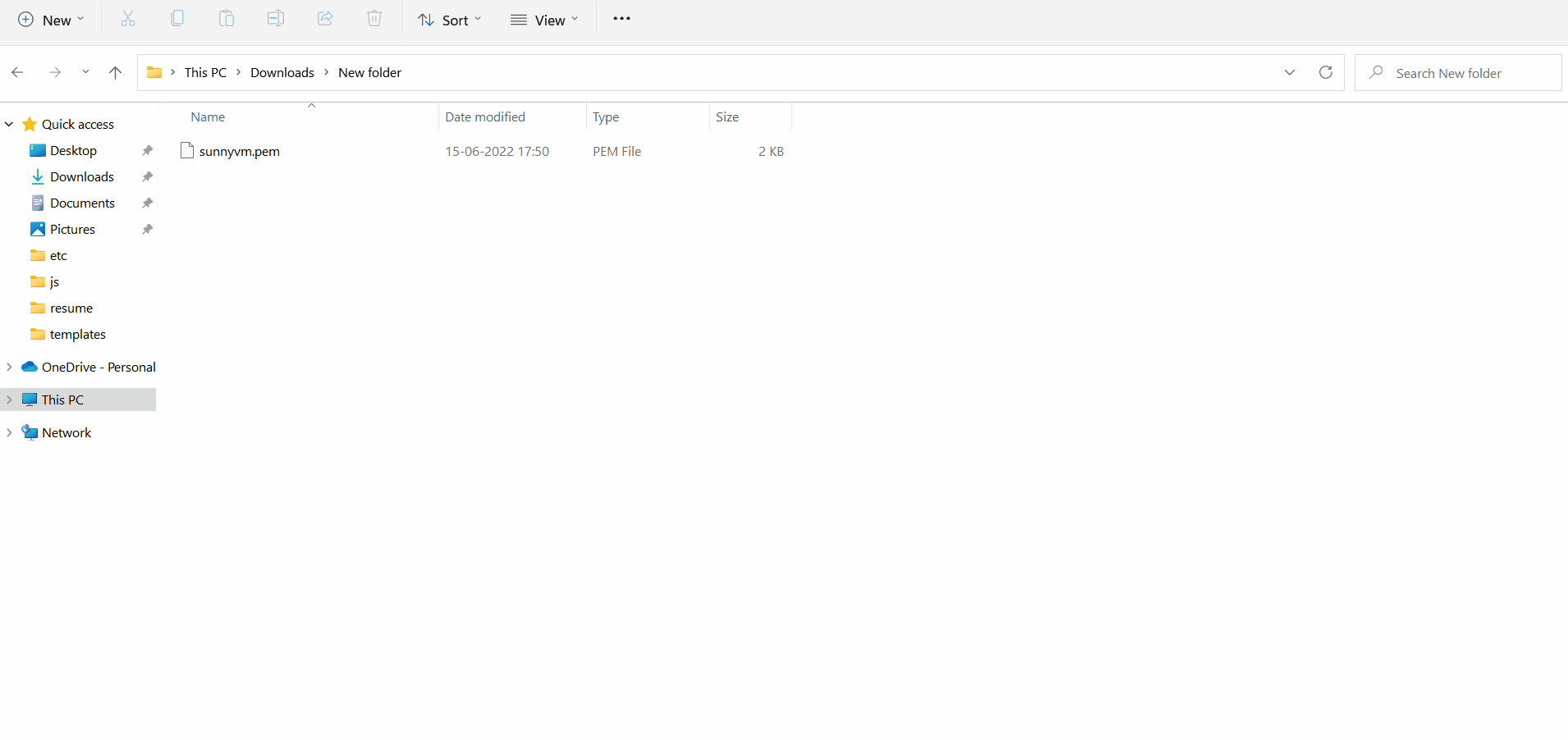
Task: Sort by Date modified column header
Action: click(485, 116)
